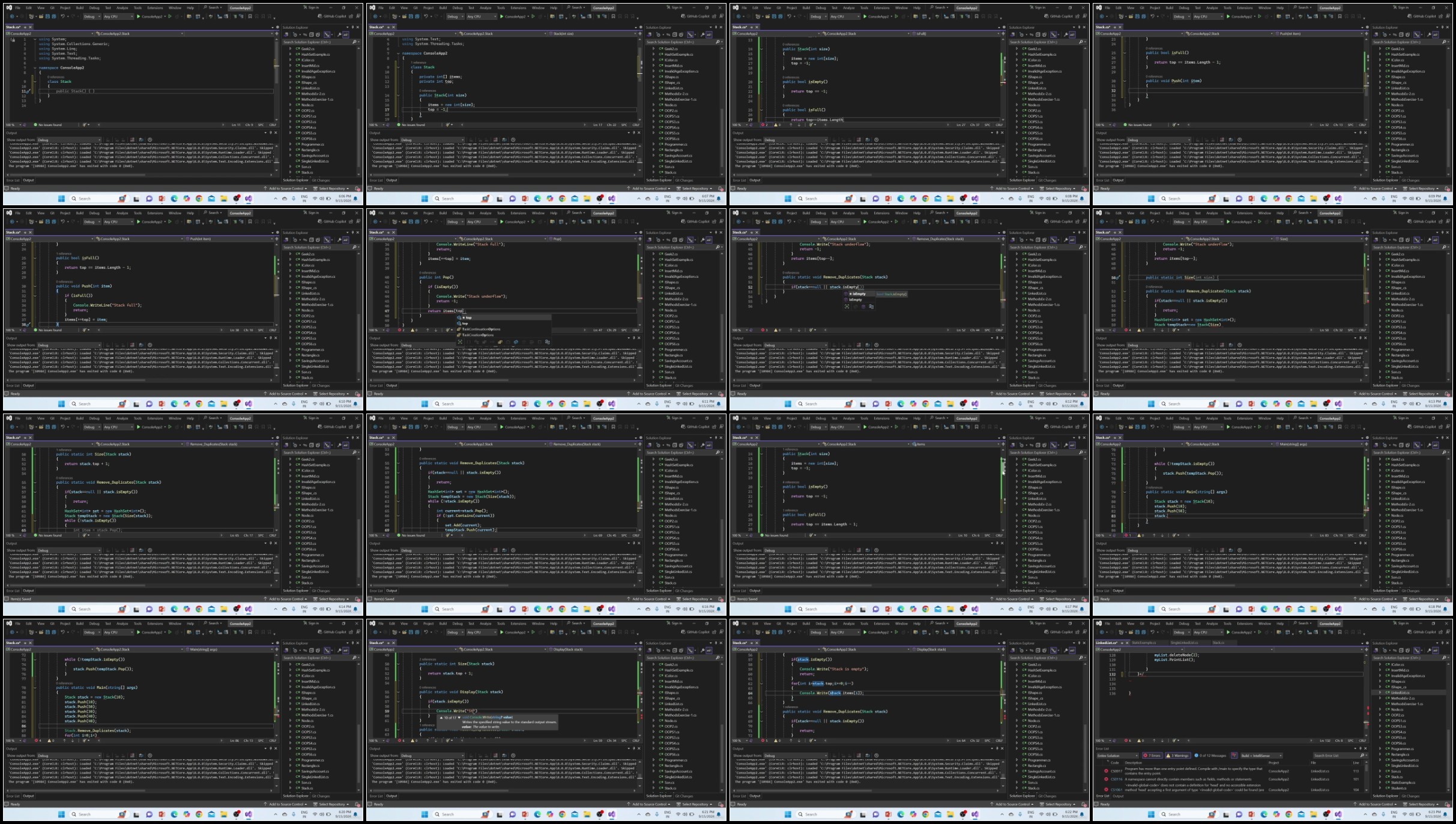Open the Entire Solution scope dropdown
Viewport: 1456px width, 824px height.
pyautogui.click(x=1117, y=756)
